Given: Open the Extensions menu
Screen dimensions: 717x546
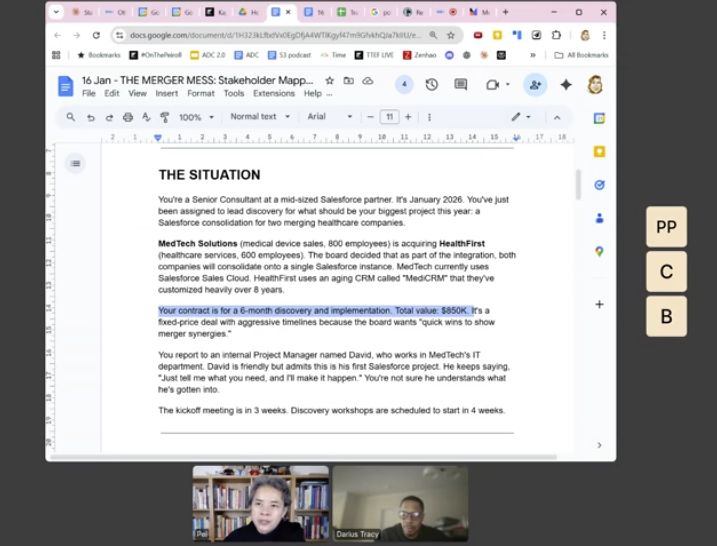Looking at the screenshot, I should point(273,93).
